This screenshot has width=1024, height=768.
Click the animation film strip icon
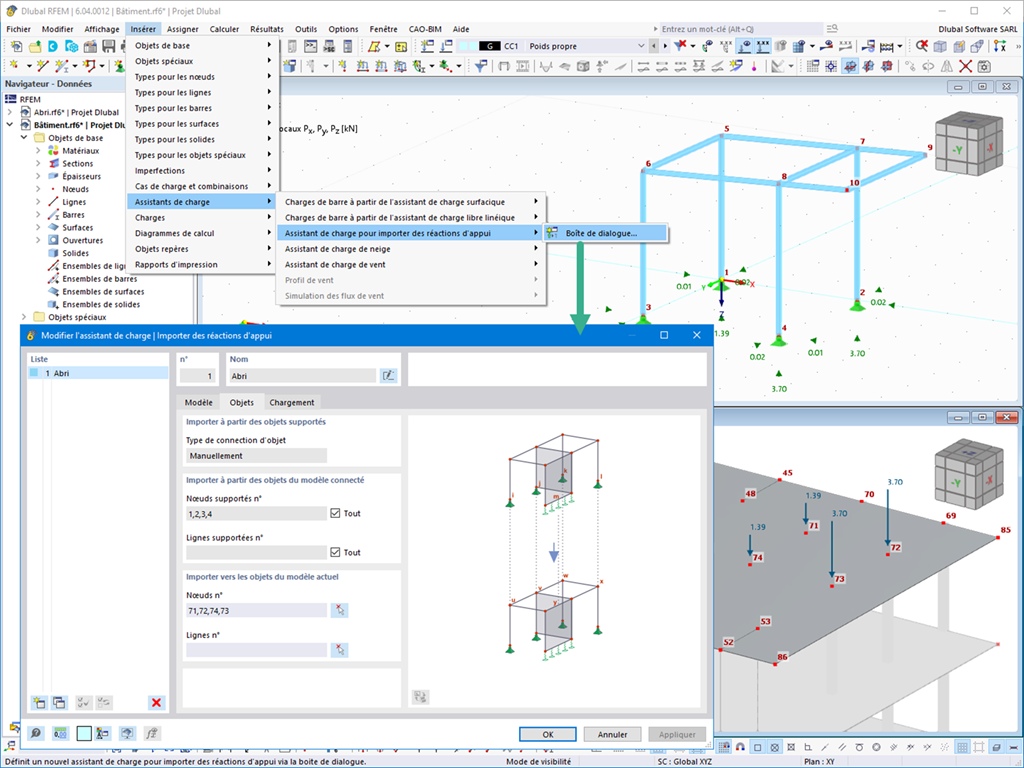(x=522, y=66)
